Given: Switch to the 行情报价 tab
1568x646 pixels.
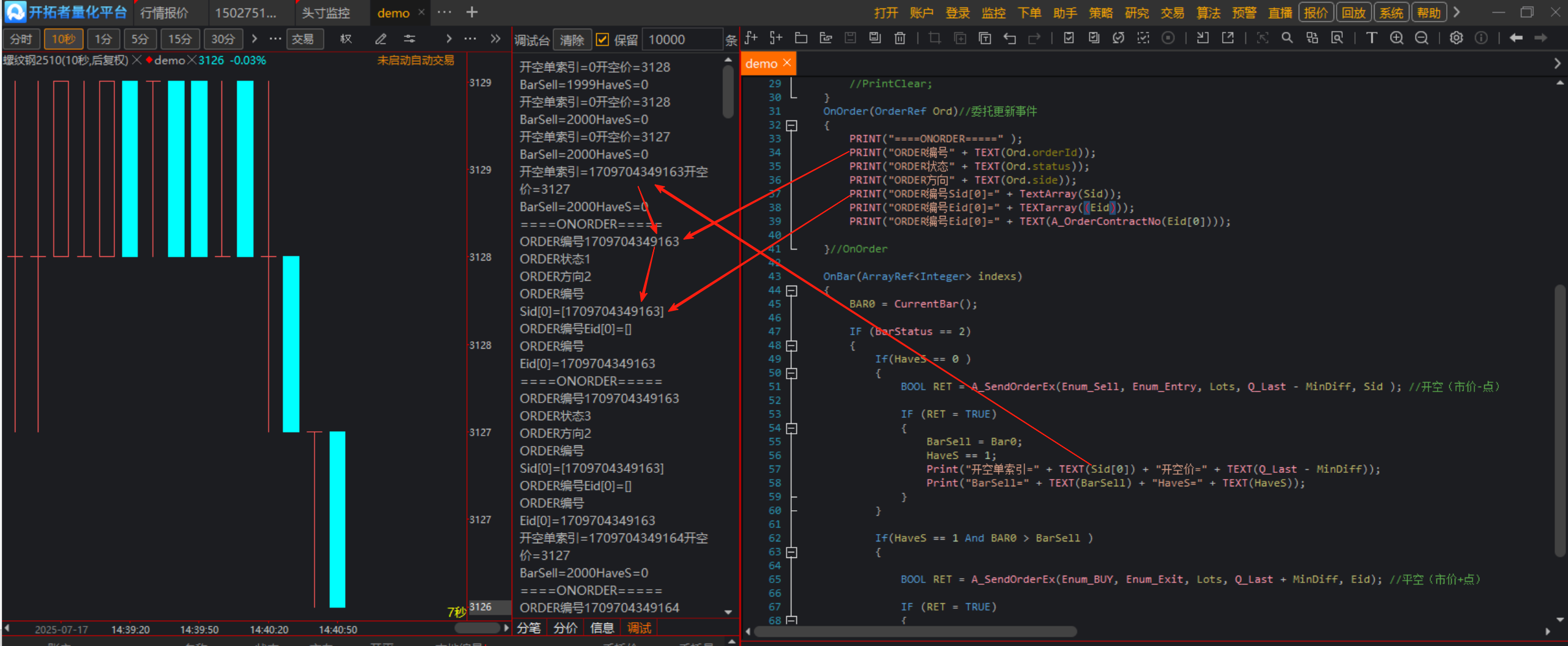Looking at the screenshot, I should click(164, 13).
